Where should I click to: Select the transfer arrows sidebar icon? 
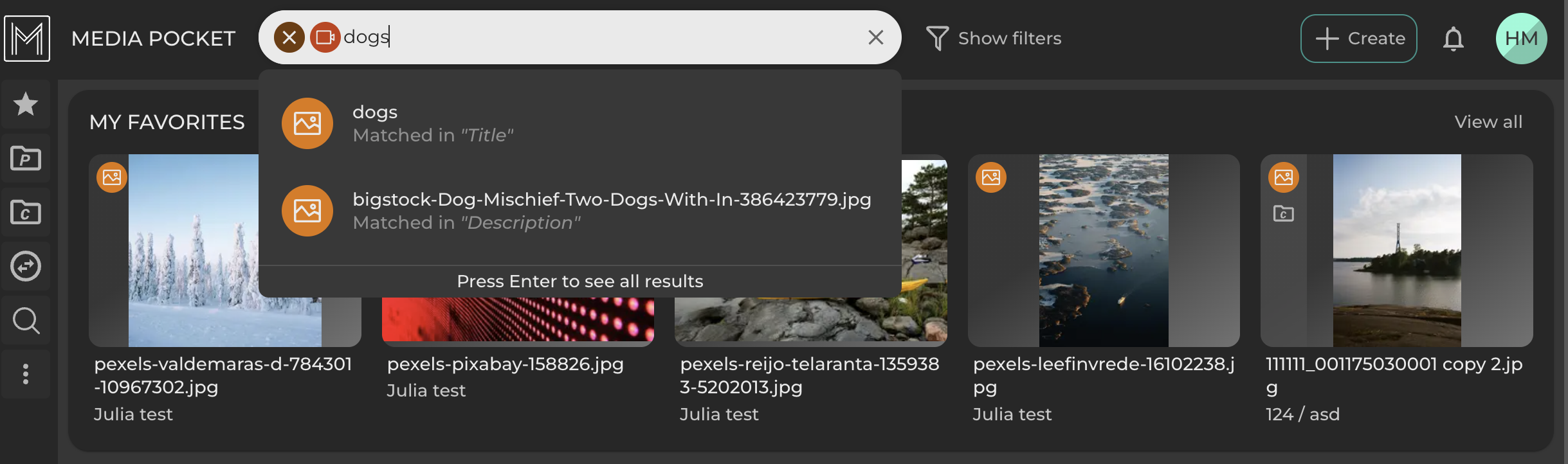point(26,266)
